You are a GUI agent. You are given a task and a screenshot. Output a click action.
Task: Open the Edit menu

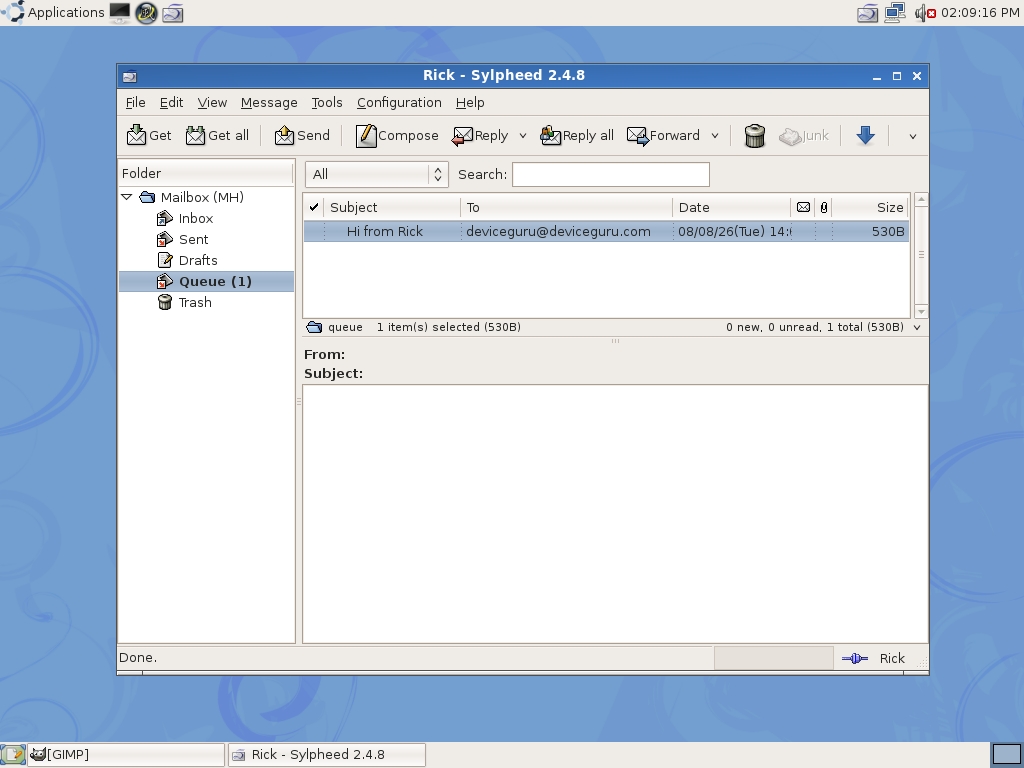(x=171, y=103)
